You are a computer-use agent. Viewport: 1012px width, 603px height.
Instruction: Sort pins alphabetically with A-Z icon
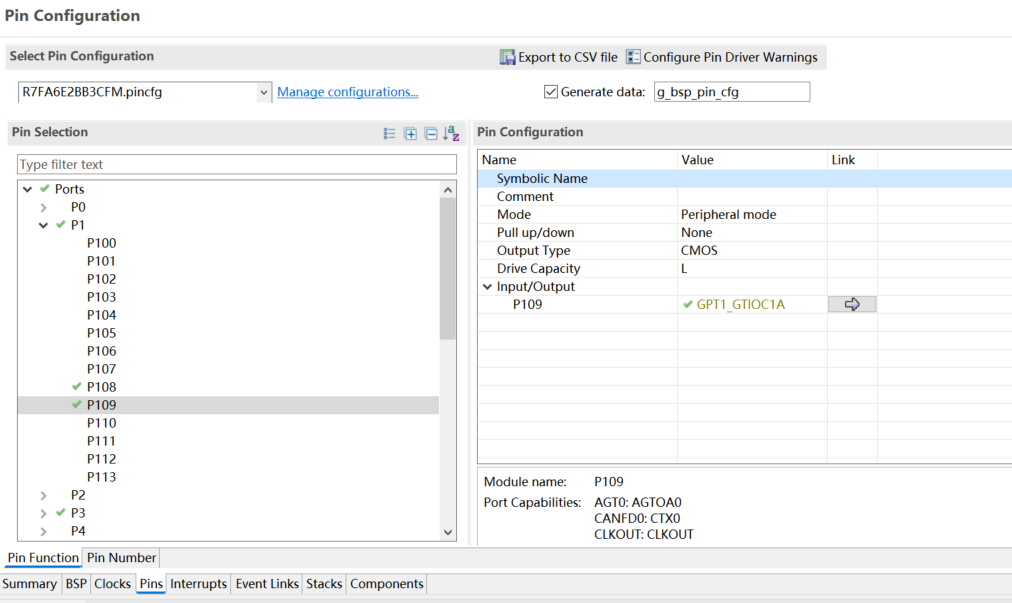coord(451,134)
